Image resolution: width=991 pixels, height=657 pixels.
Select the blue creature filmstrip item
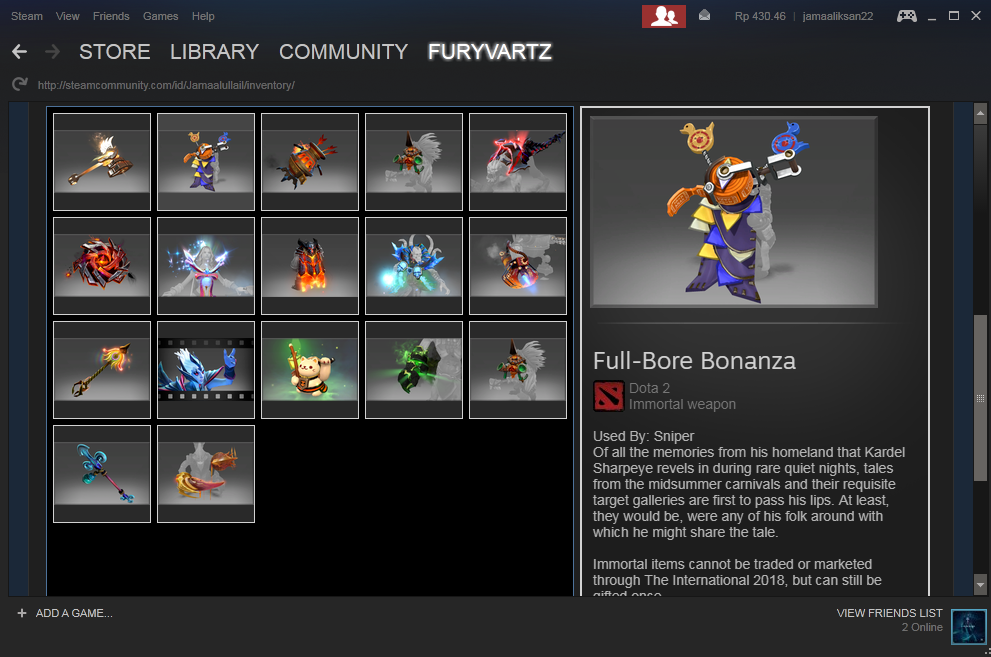pyautogui.click(x=206, y=370)
